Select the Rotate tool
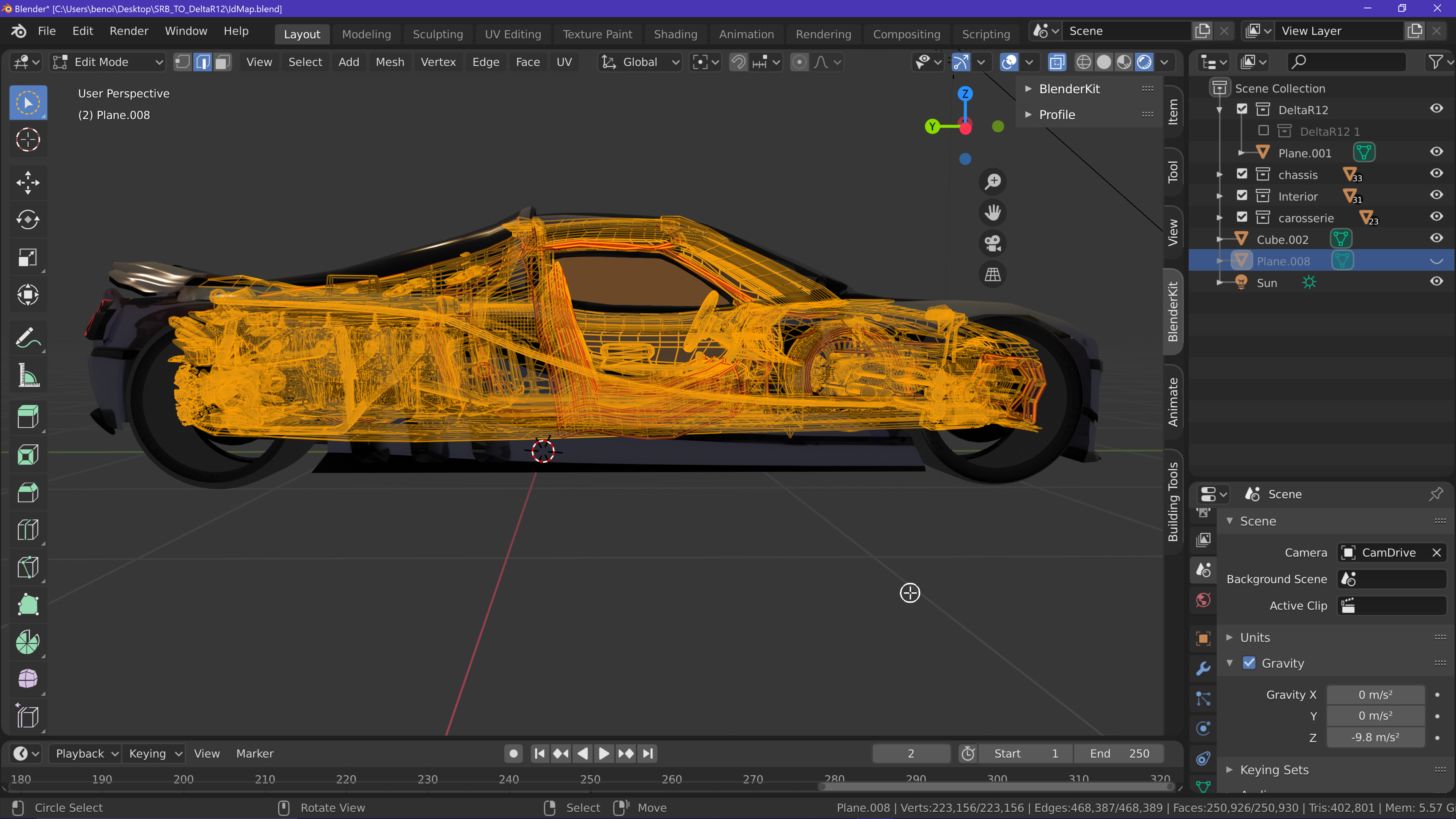 point(28,219)
